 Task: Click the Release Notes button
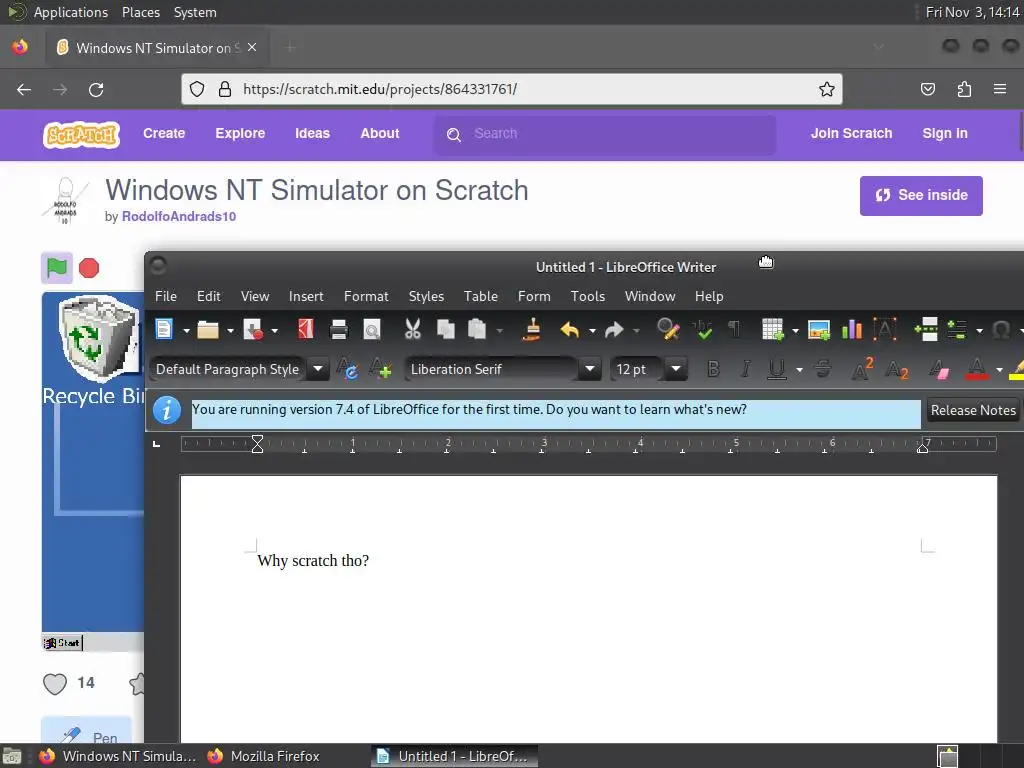click(x=973, y=410)
